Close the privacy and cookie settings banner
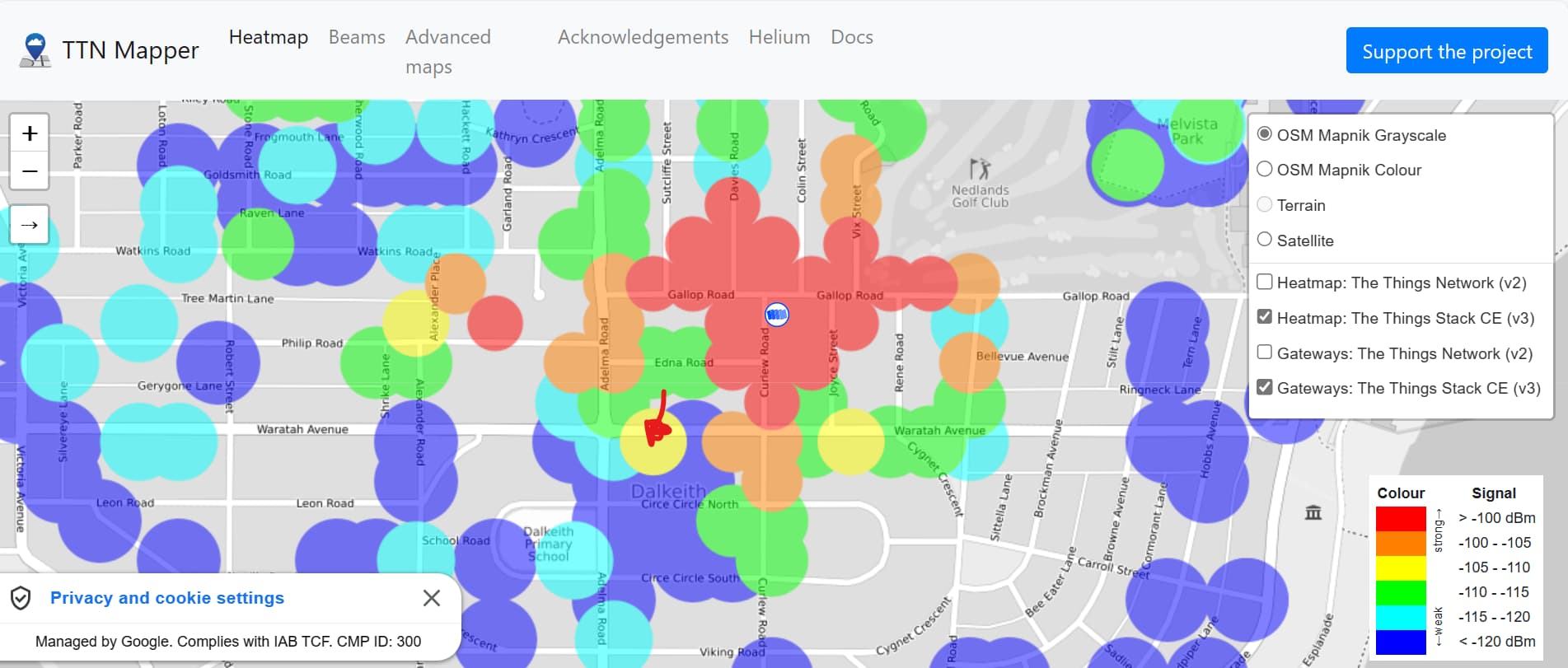1568x668 pixels. tap(432, 598)
